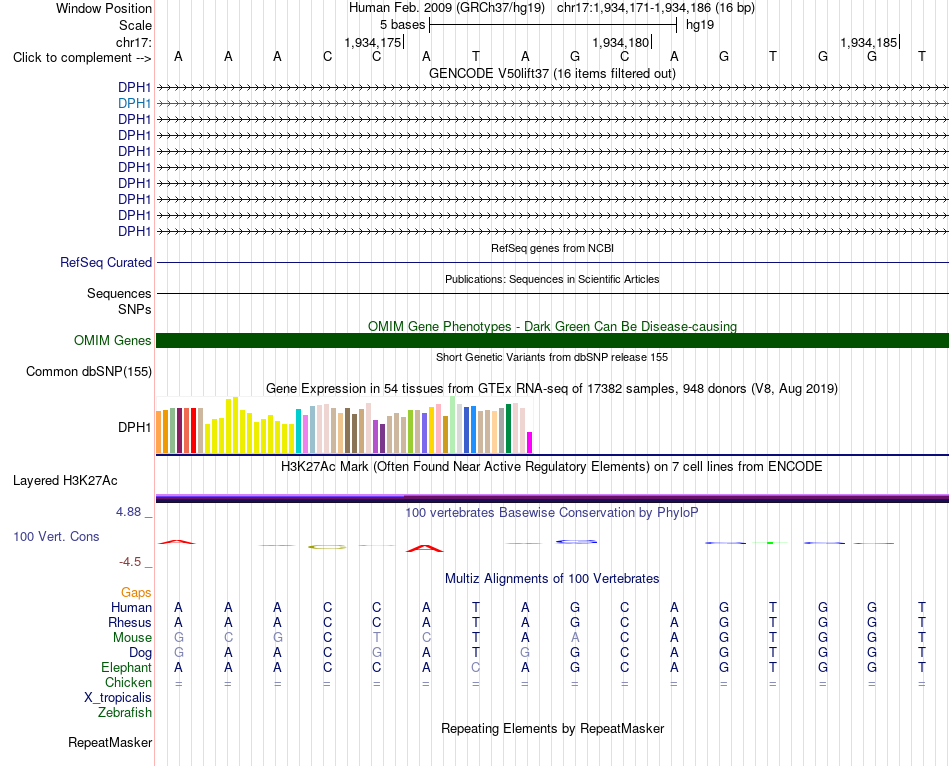Open the '100 vertebrates Basewise Conservation by PhyloP' title
The height and width of the screenshot is (766, 950).
coord(552,513)
